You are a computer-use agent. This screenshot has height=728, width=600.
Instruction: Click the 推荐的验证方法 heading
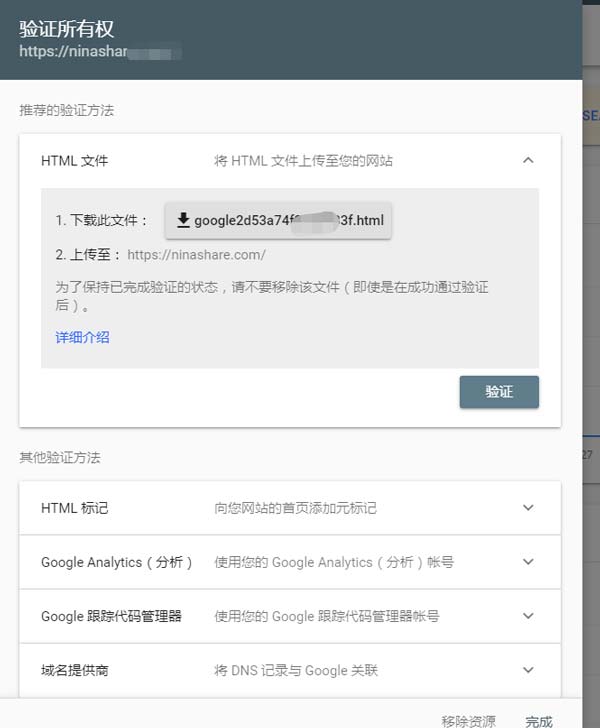66,110
